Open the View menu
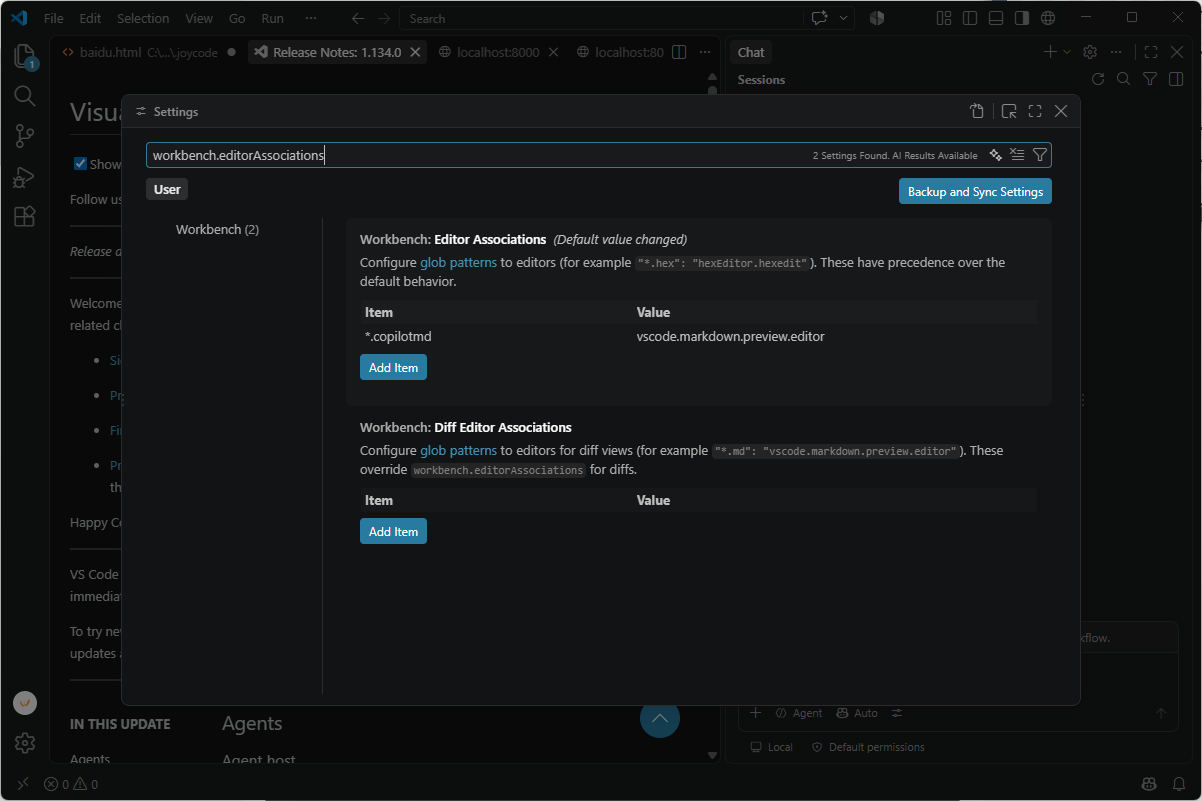1202x801 pixels. [x=199, y=18]
